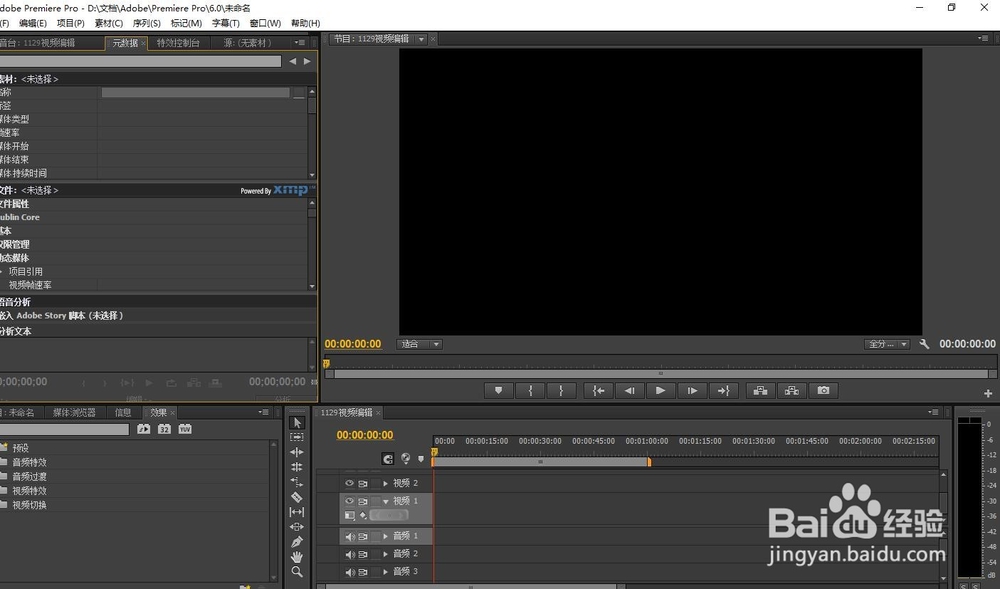The height and width of the screenshot is (589, 1000).
Task: Select the Razor tool
Action: pyautogui.click(x=297, y=497)
